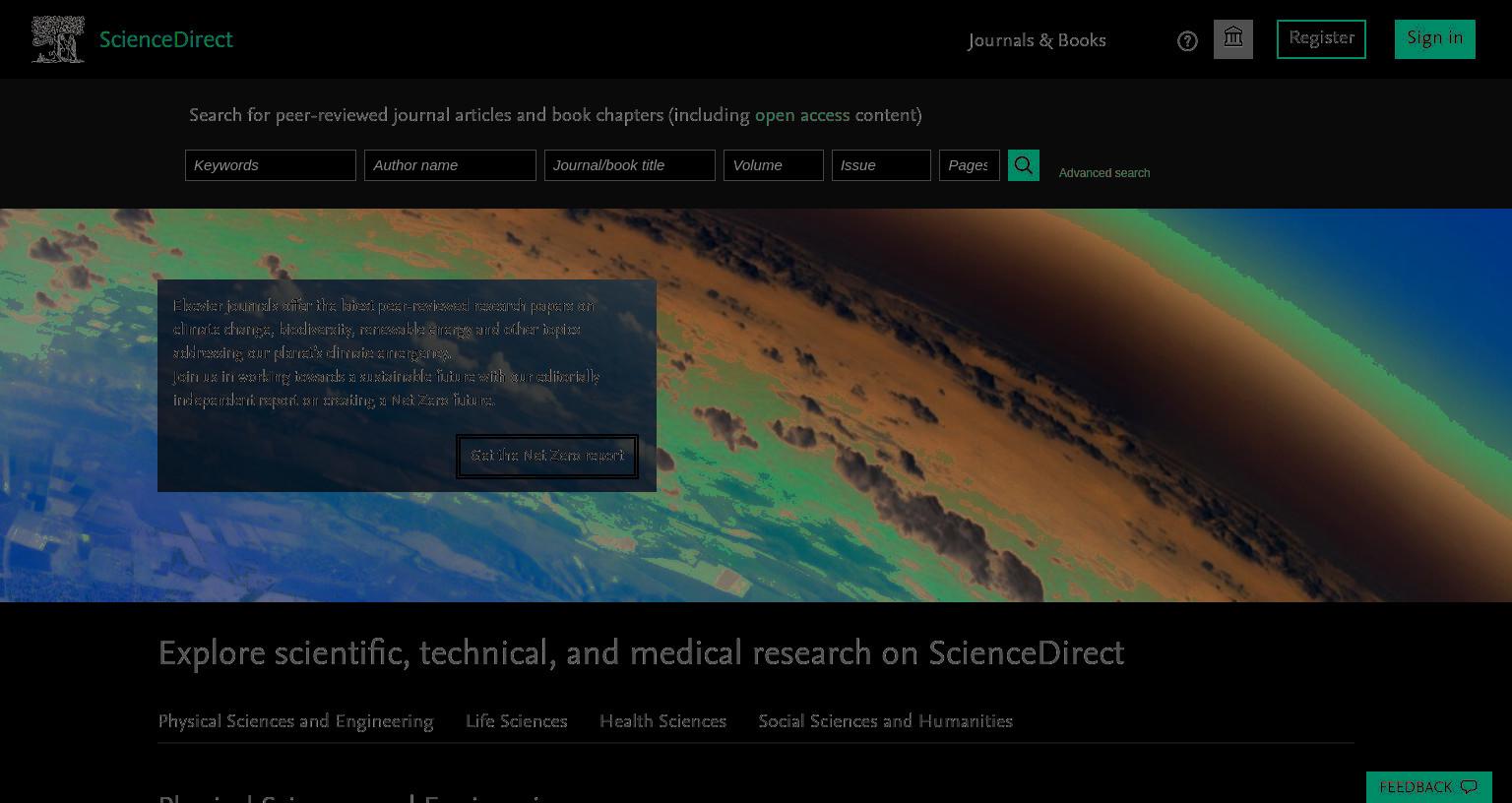The height and width of the screenshot is (803, 1512).
Task: Click Get the Net Zero report
Action: click(547, 457)
